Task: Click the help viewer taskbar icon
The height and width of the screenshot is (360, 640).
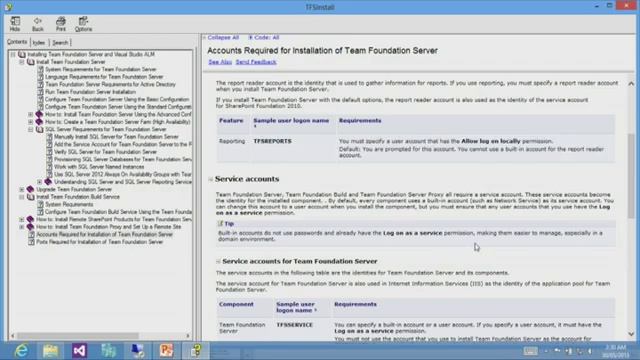Action: pyautogui.click(x=196, y=351)
